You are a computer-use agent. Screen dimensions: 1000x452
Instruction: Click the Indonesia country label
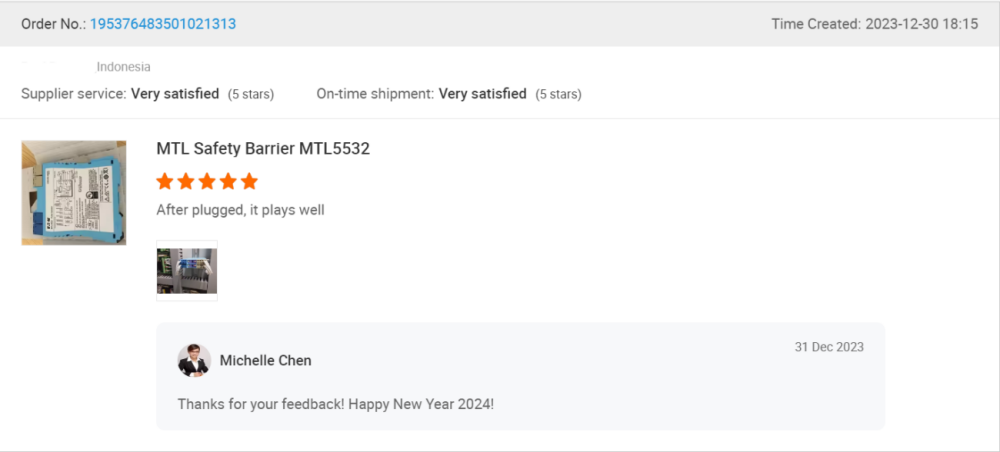[124, 67]
